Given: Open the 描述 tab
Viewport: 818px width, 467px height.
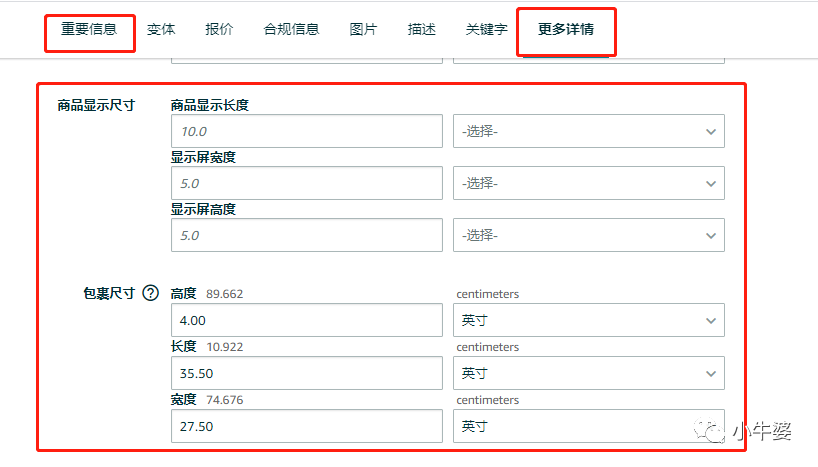Looking at the screenshot, I should pyautogui.click(x=422, y=29).
